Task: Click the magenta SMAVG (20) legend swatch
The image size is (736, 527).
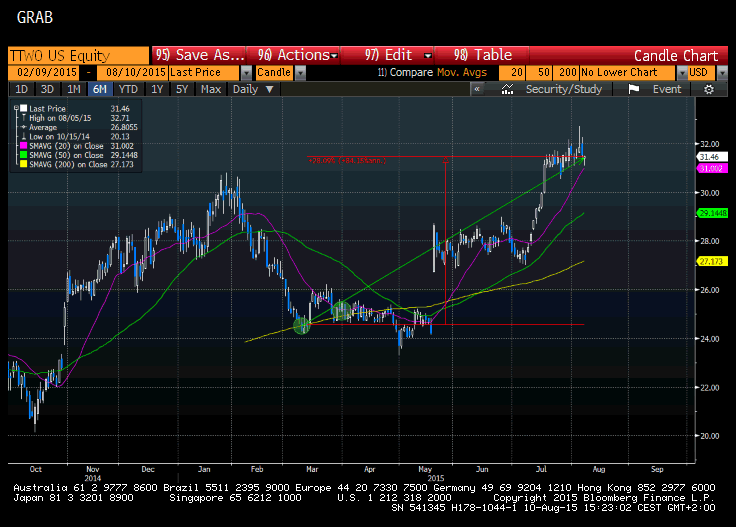Action: click(x=23, y=146)
